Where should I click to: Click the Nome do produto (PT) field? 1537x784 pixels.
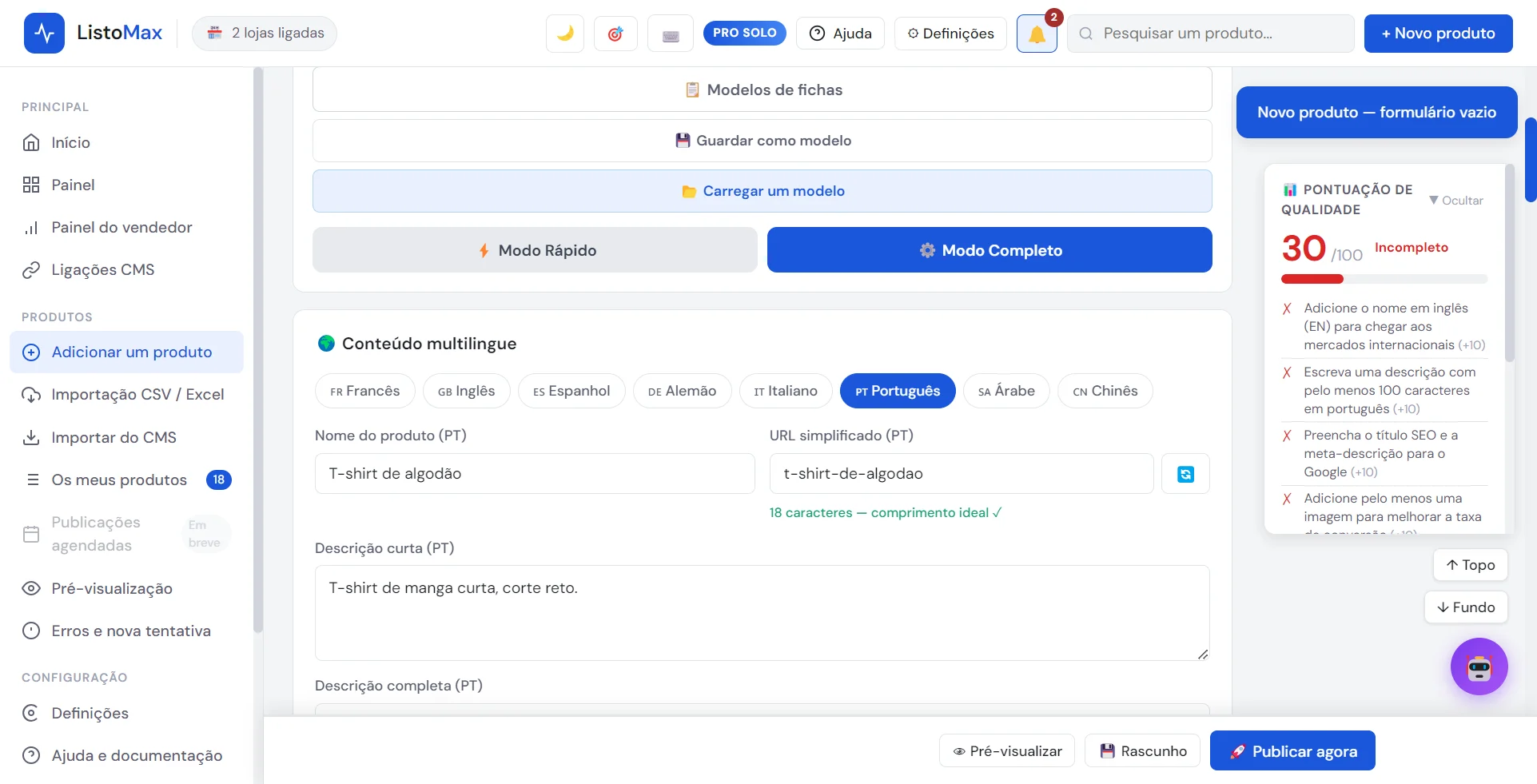tap(535, 474)
